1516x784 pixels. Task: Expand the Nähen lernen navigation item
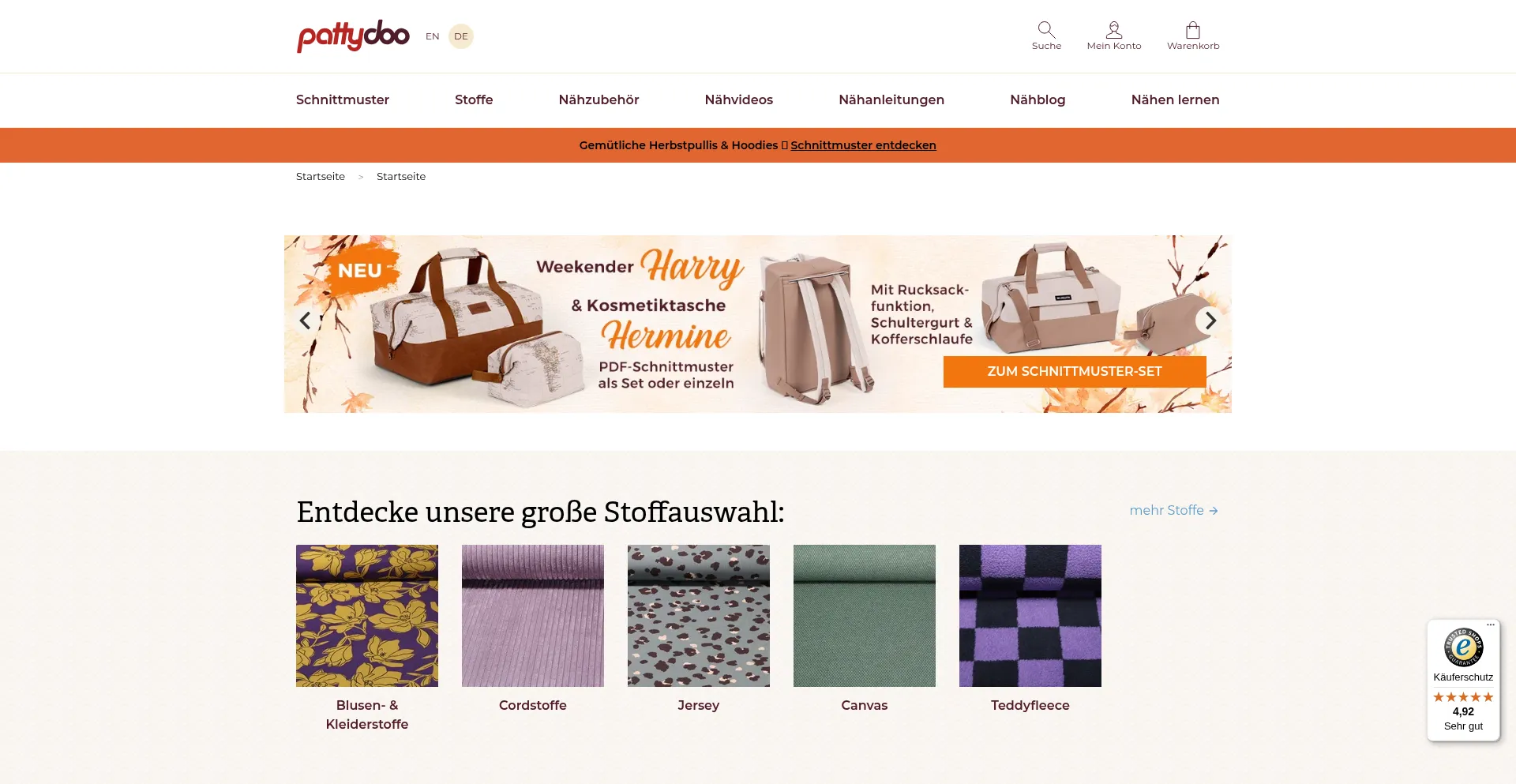(x=1175, y=99)
